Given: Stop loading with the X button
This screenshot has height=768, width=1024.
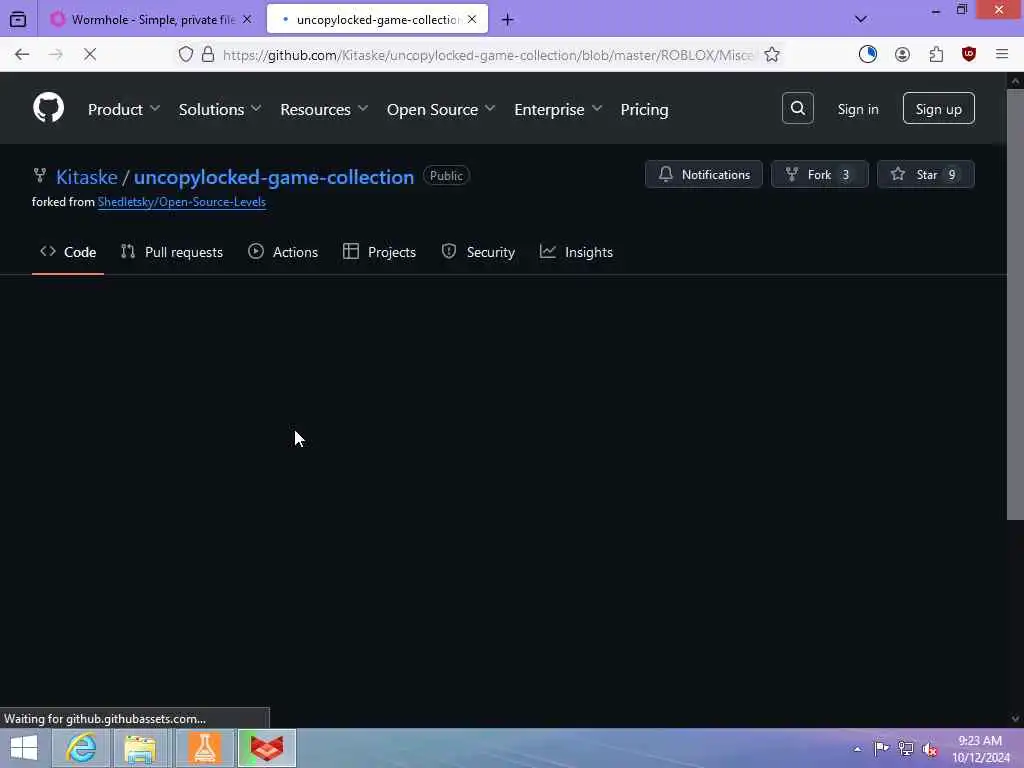Looking at the screenshot, I should (90, 55).
